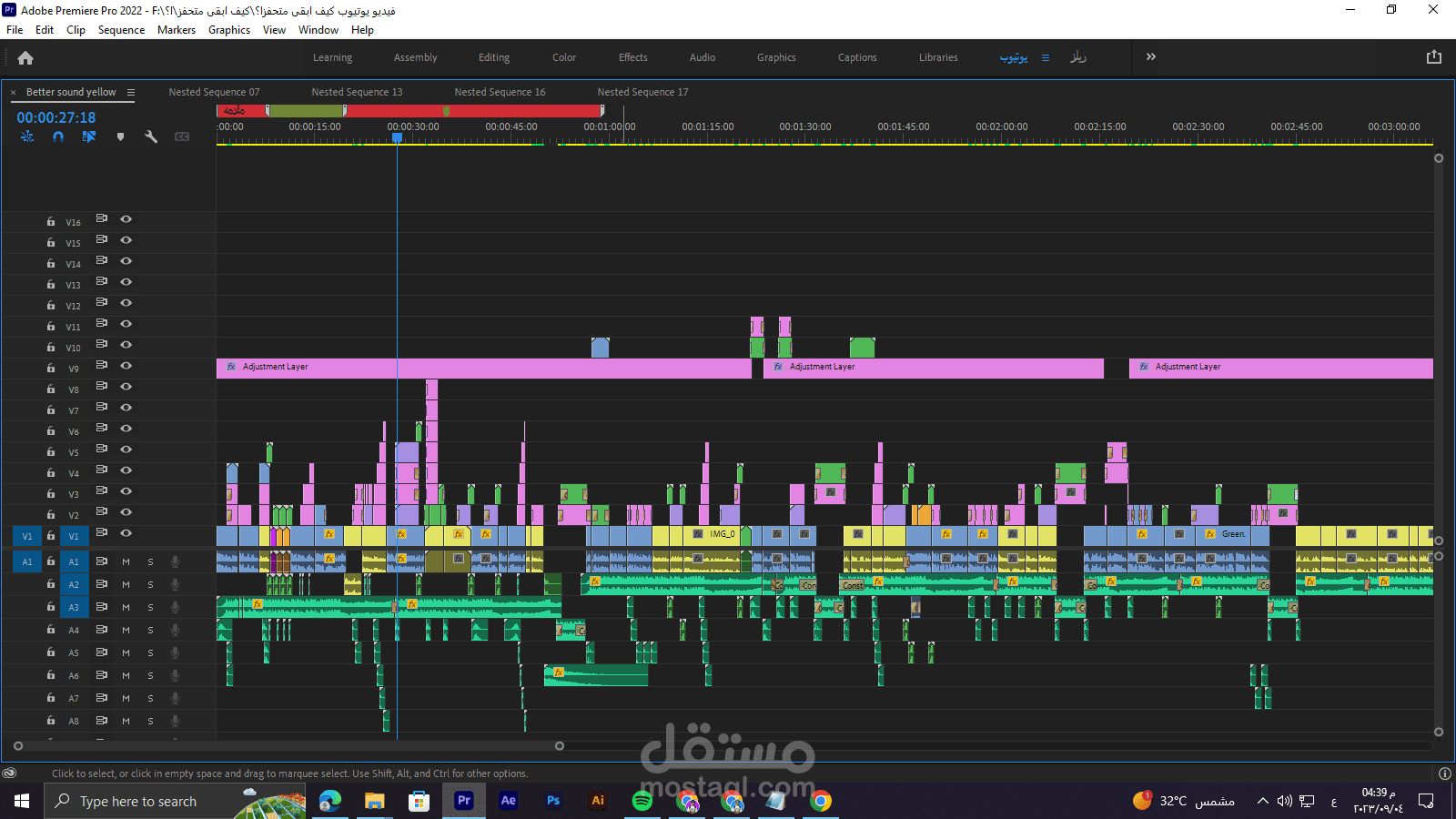
Task: Open Photoshop from the taskbar
Action: pyautogui.click(x=552, y=801)
